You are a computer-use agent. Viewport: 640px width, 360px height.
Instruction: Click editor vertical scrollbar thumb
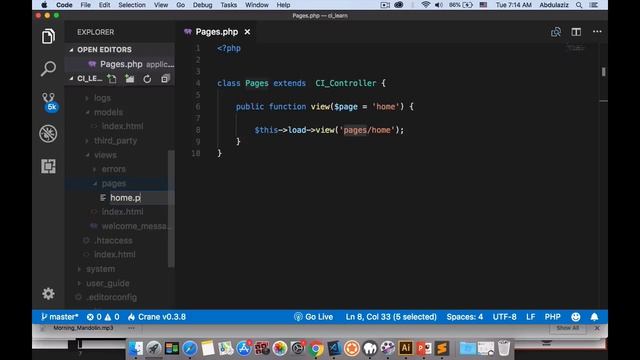(x=603, y=72)
